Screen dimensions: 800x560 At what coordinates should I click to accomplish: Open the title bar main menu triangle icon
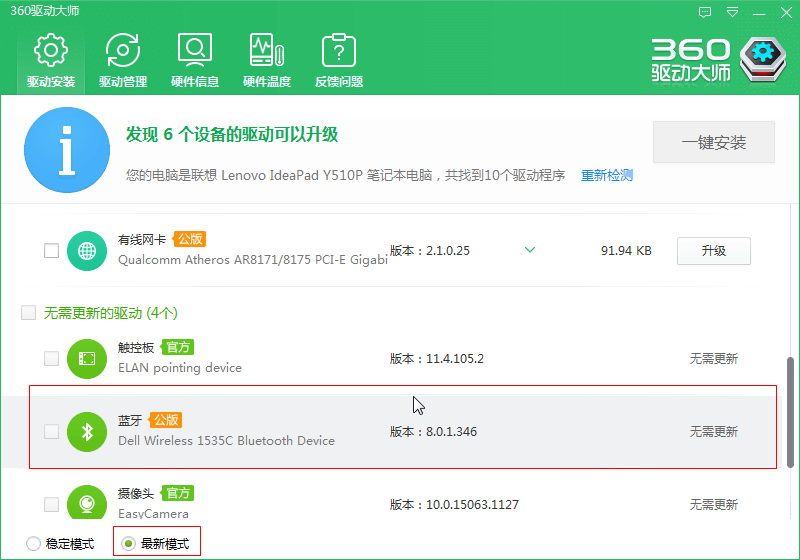tap(732, 12)
